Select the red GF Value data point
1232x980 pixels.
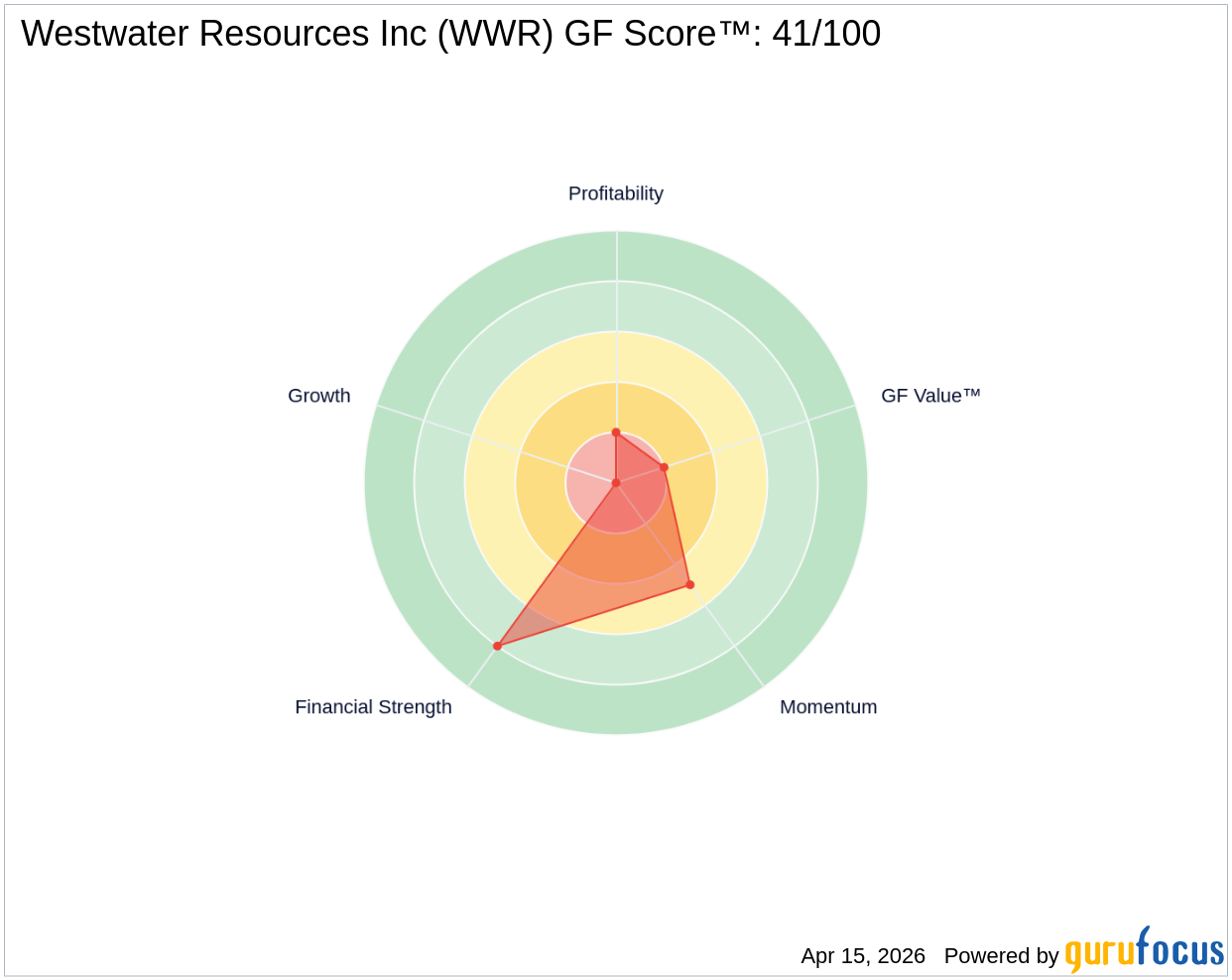pos(664,466)
